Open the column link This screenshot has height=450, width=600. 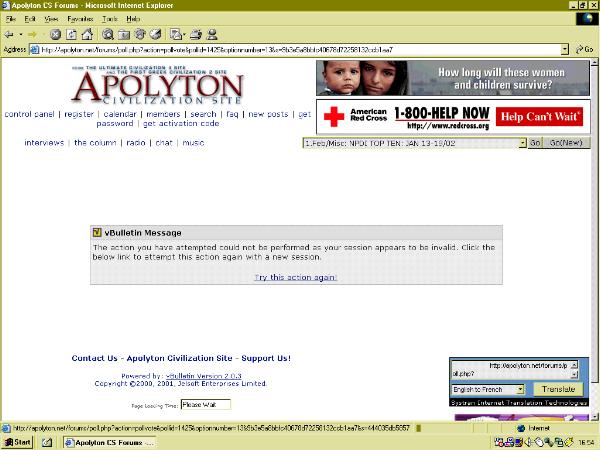(x=95, y=143)
